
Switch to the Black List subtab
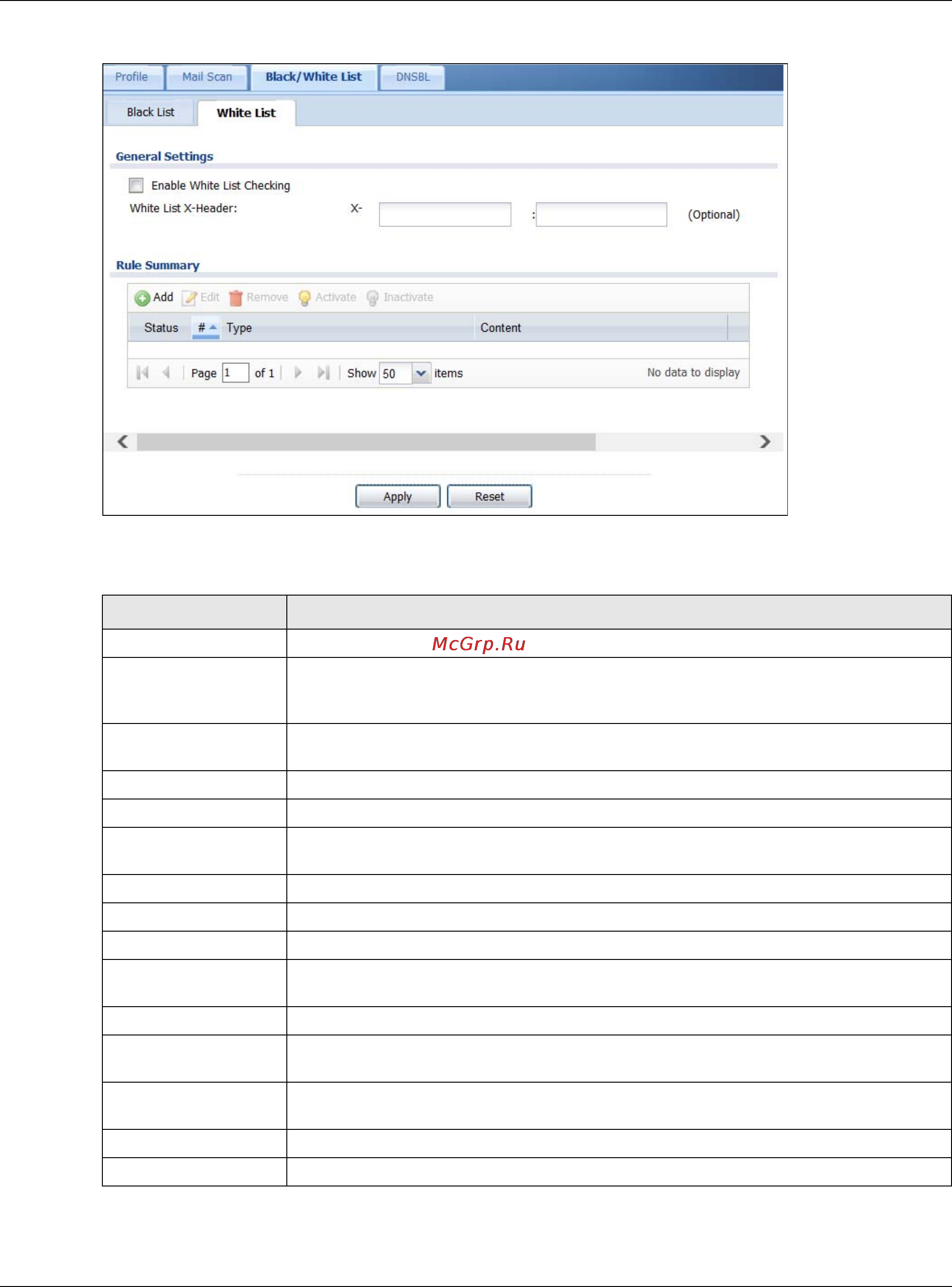coord(150,112)
